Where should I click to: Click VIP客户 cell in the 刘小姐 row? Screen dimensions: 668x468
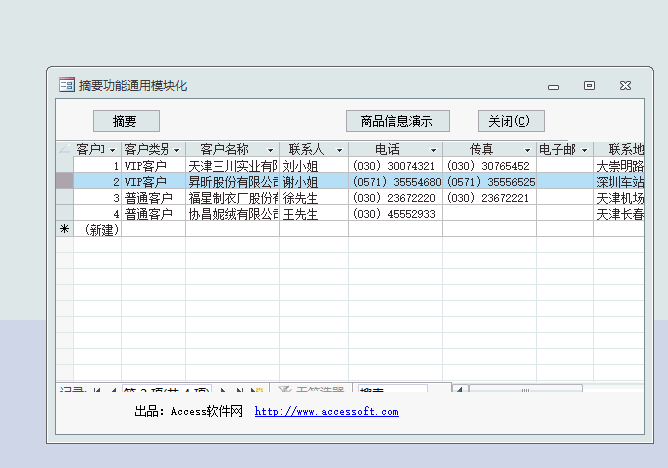coord(153,166)
